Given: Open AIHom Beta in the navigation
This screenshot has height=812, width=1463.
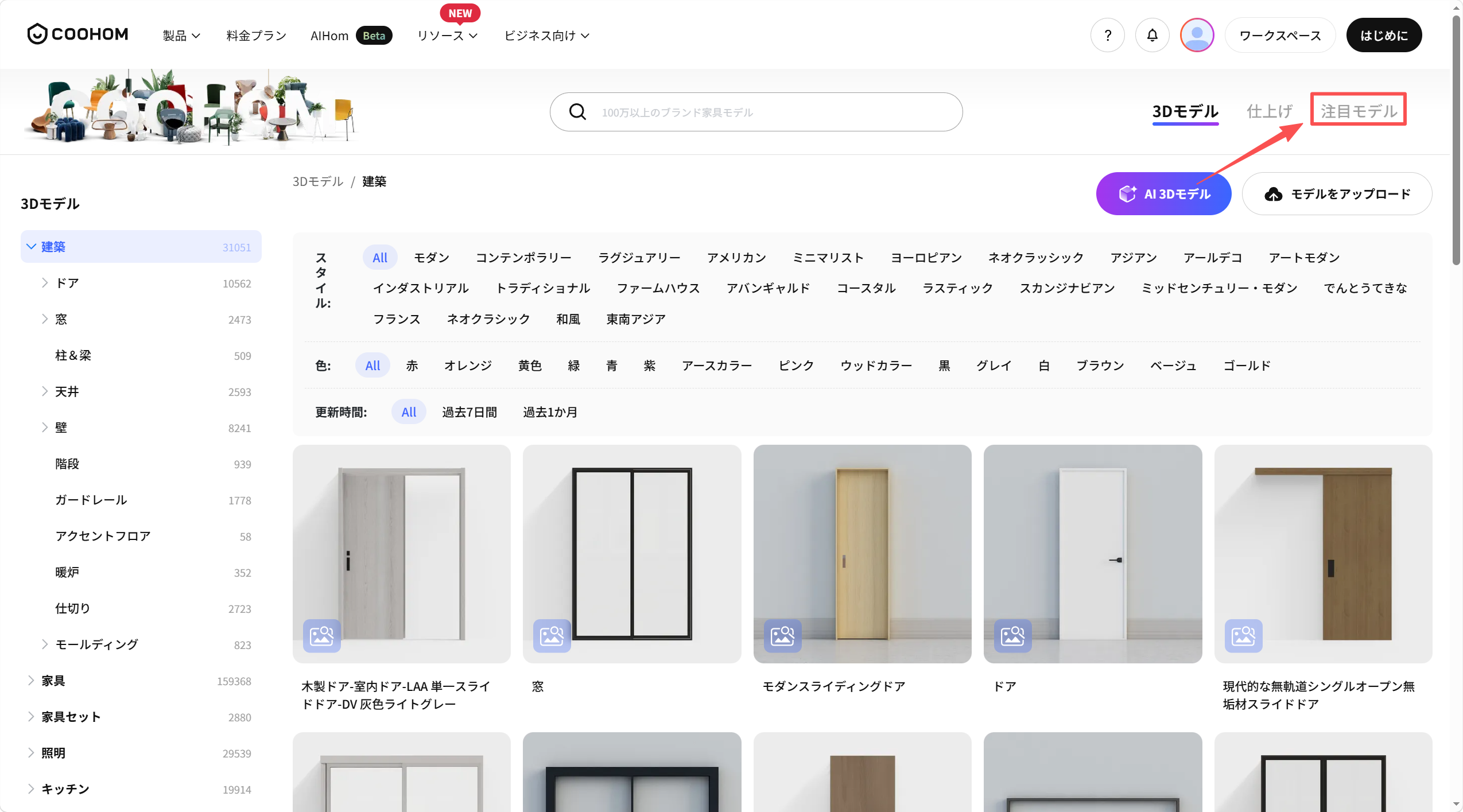Looking at the screenshot, I should click(x=351, y=36).
